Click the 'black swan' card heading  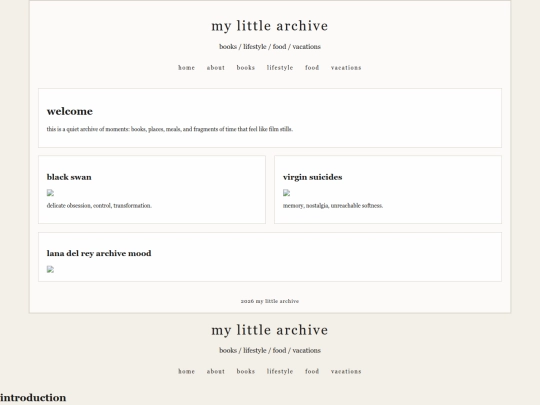[x=69, y=177]
